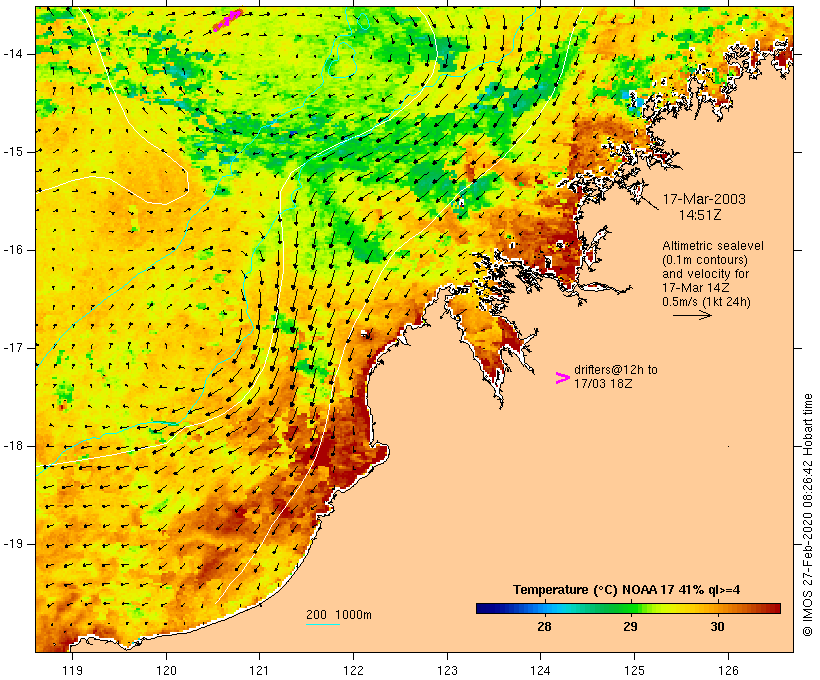Click the '200 1000m' isobath legend text
Viewport: 820px width, 680px height.
coord(339,615)
